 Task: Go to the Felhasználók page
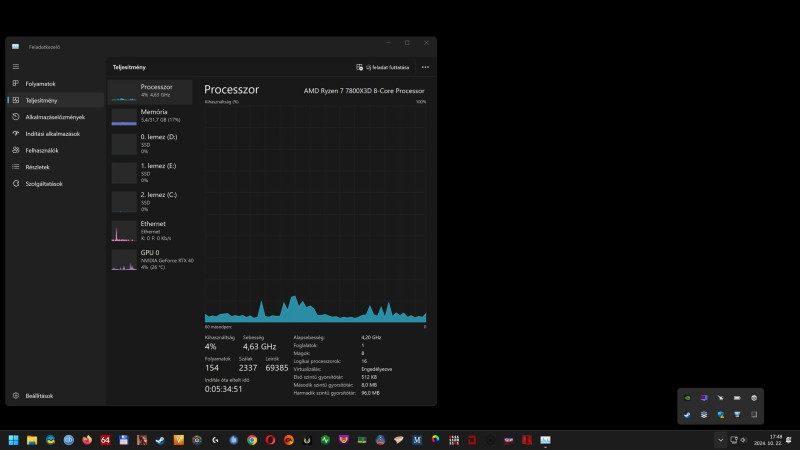tap(56, 151)
